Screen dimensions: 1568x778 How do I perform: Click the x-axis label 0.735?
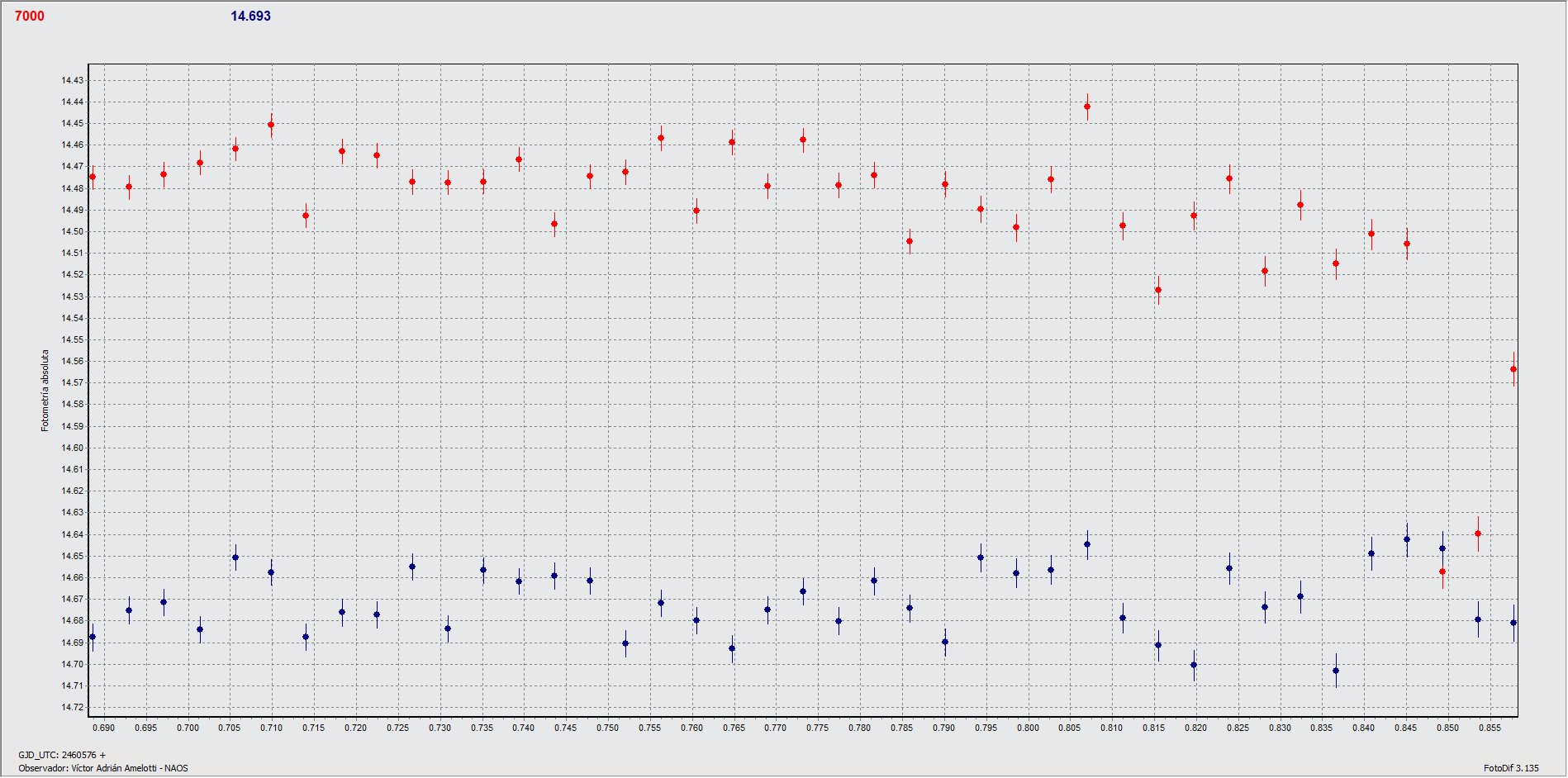[x=482, y=728]
